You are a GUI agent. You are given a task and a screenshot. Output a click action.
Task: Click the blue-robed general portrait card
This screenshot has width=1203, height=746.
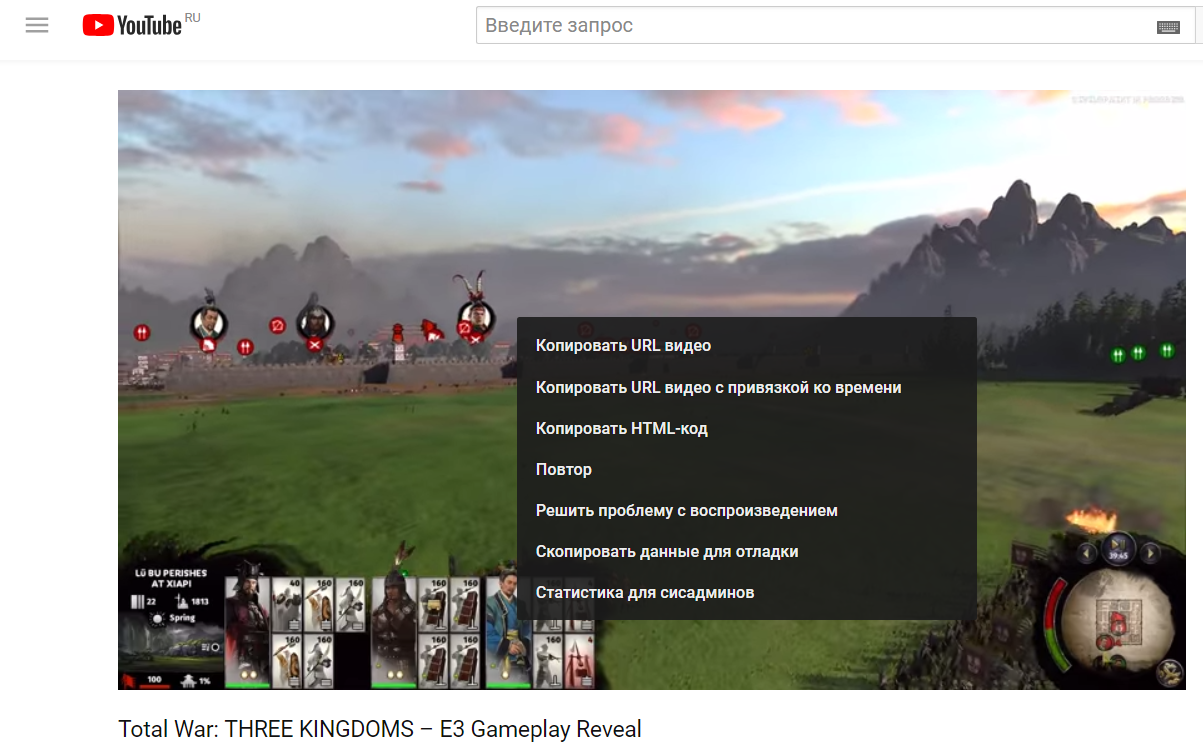coord(507,632)
